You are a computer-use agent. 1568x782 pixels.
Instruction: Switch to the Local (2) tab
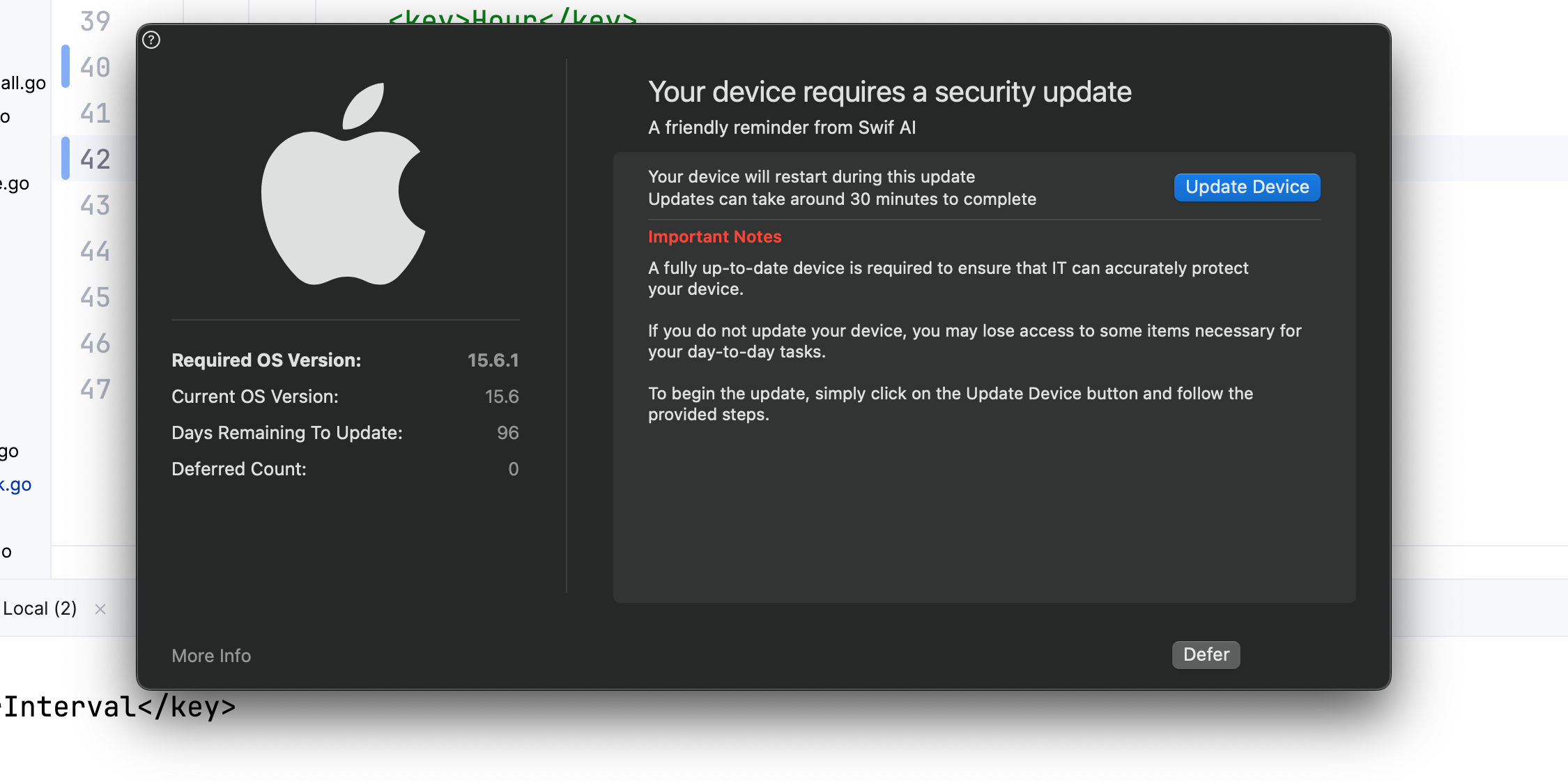click(x=40, y=608)
